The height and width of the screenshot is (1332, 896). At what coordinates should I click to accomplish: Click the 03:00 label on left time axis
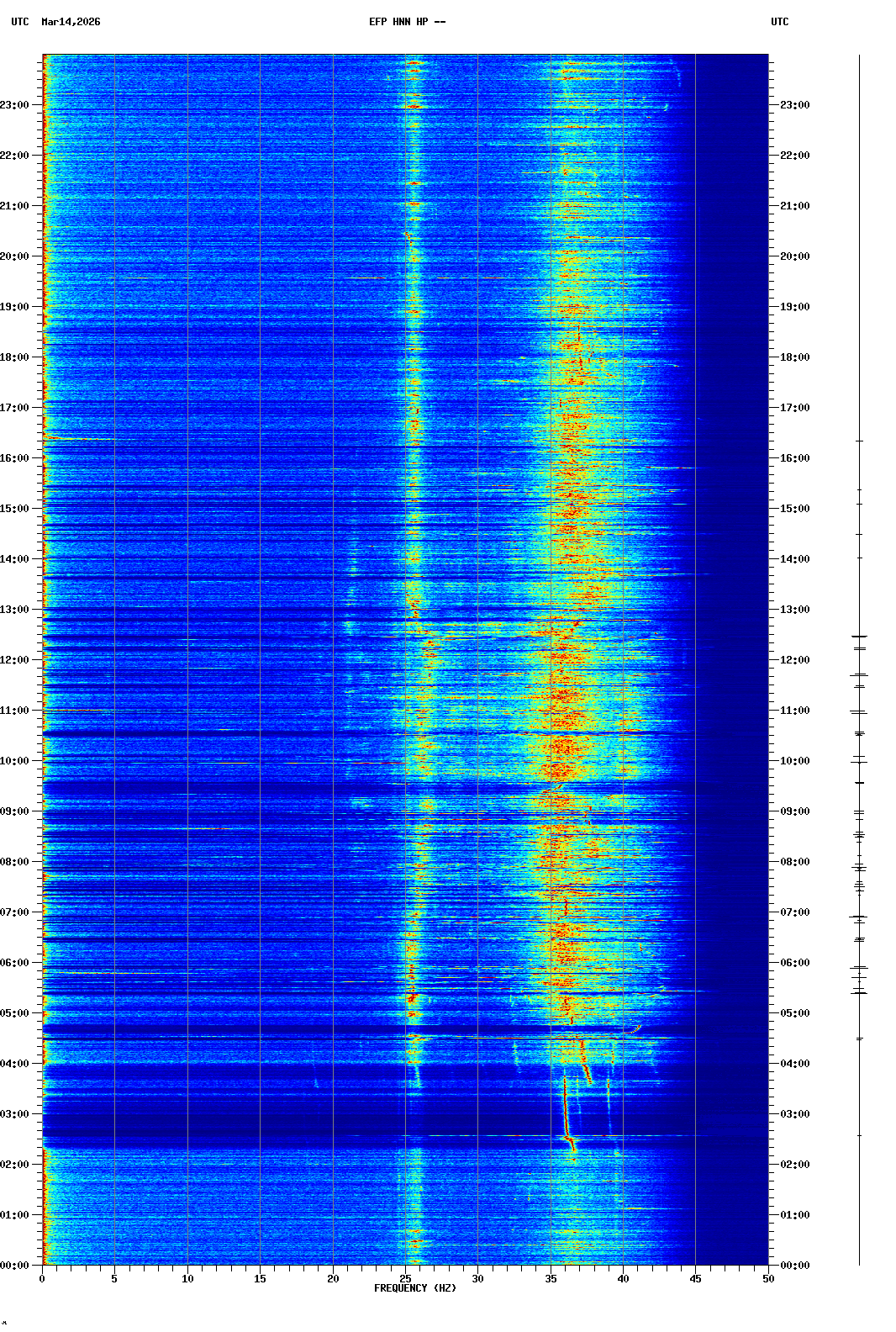click(15, 1114)
